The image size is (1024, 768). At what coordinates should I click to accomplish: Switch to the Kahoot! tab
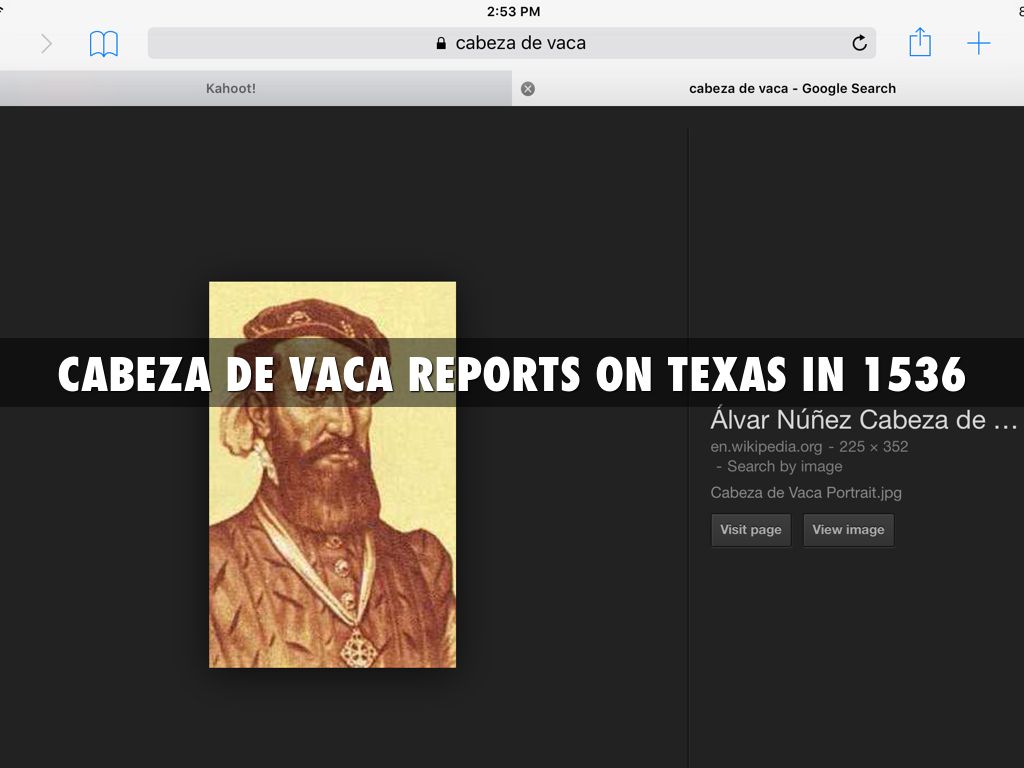tap(231, 88)
